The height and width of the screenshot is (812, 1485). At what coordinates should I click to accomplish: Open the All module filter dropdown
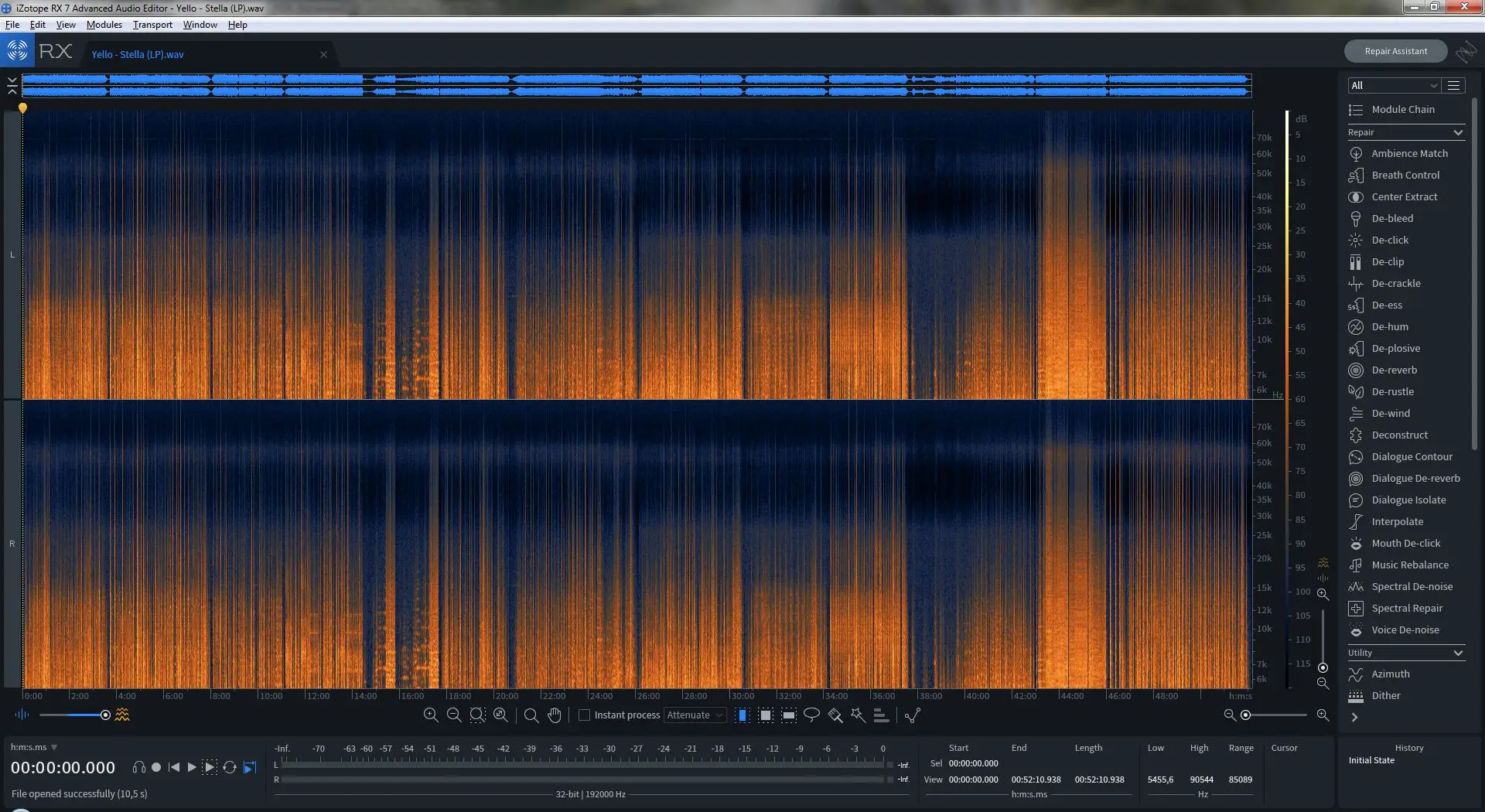[1394, 85]
